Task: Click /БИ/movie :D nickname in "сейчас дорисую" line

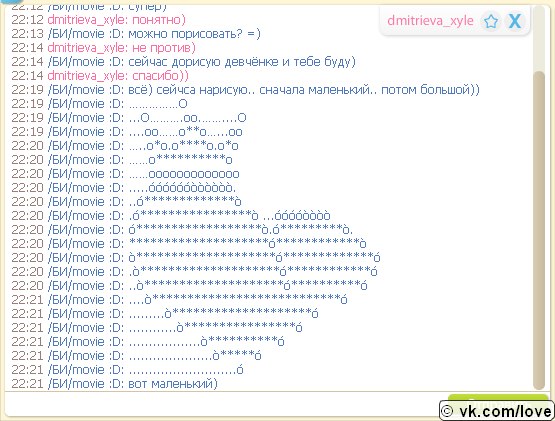Action: pyautogui.click(x=86, y=62)
